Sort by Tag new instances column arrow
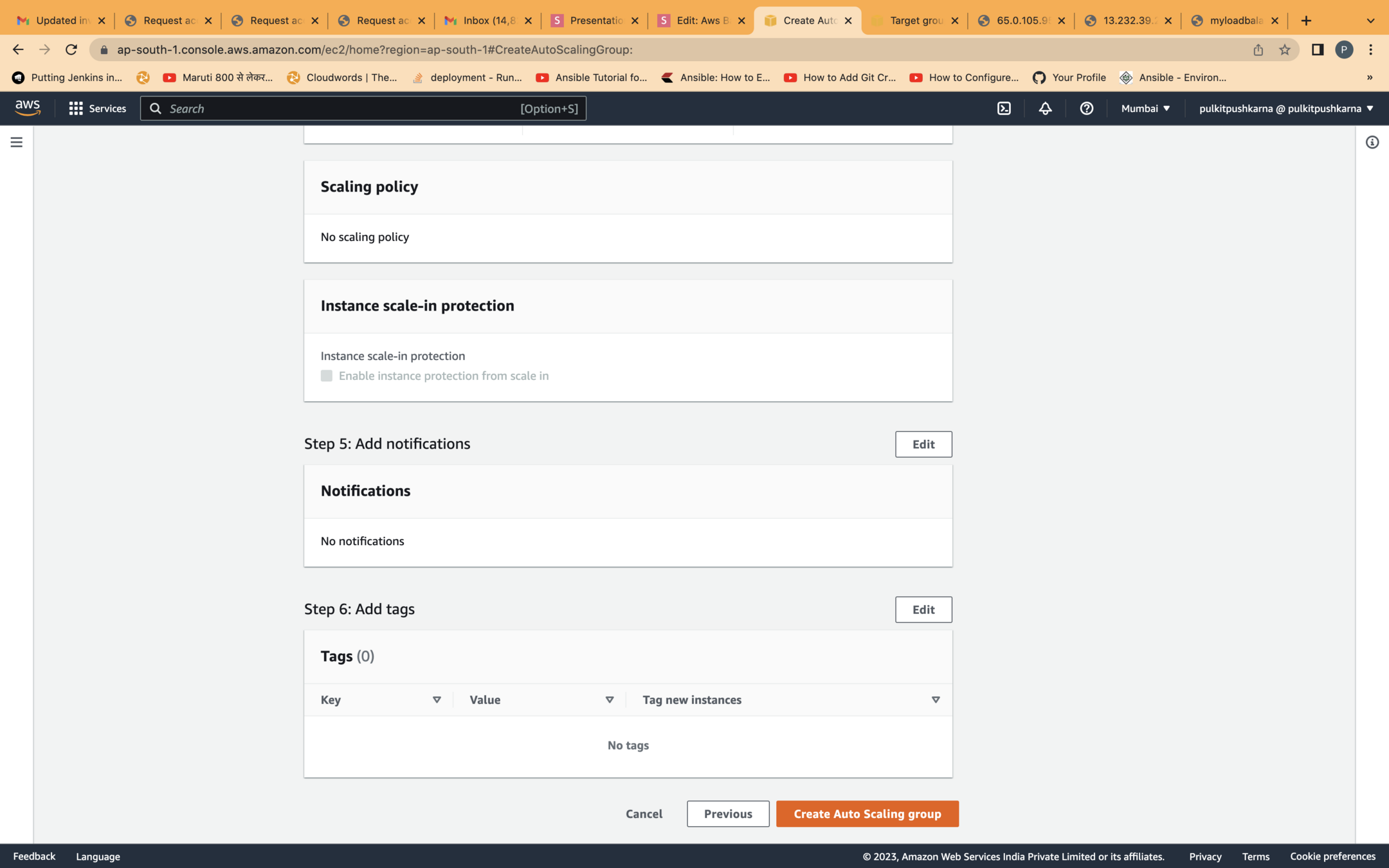The image size is (1389, 868). 935,700
